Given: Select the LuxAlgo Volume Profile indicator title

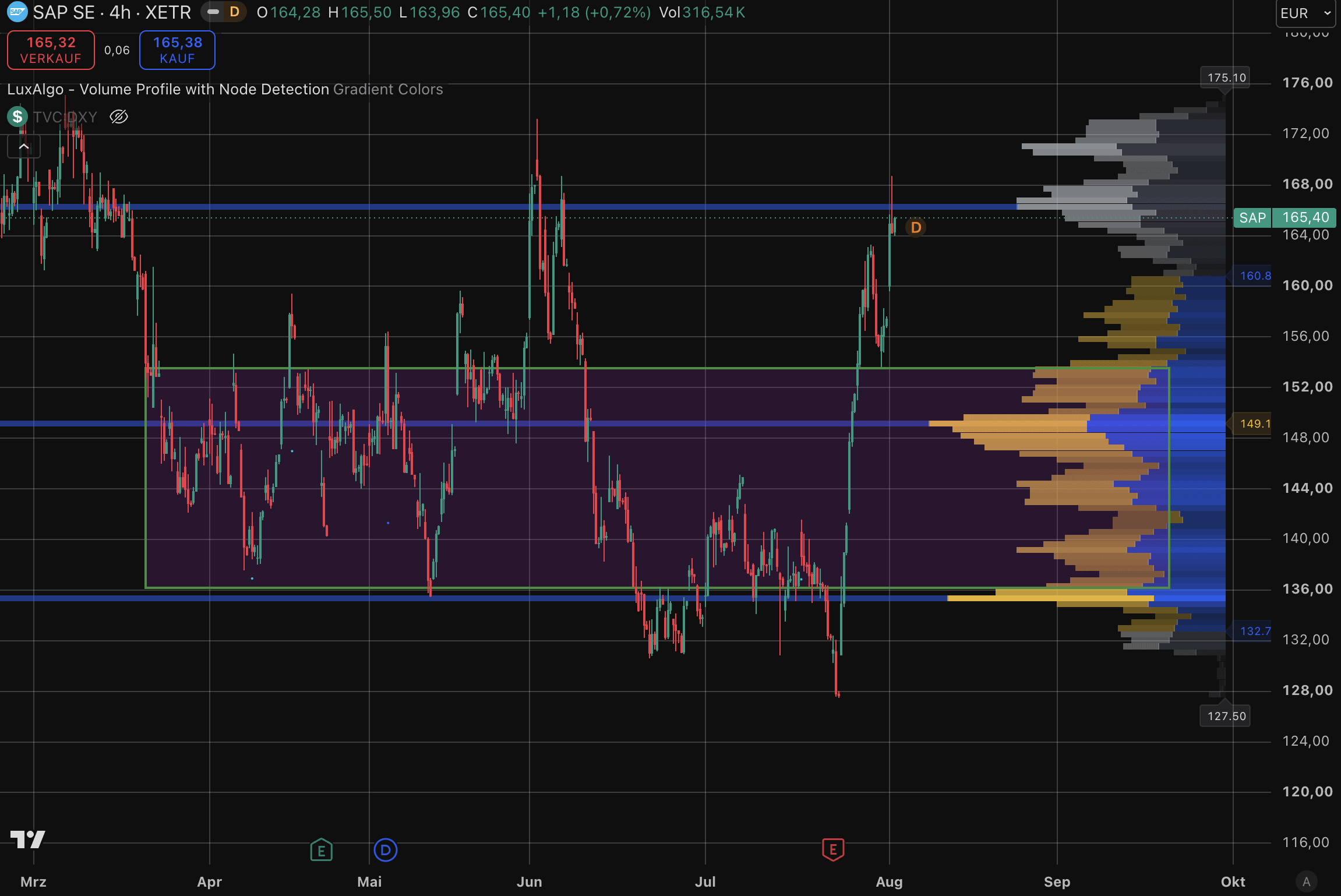Looking at the screenshot, I should tap(168, 89).
